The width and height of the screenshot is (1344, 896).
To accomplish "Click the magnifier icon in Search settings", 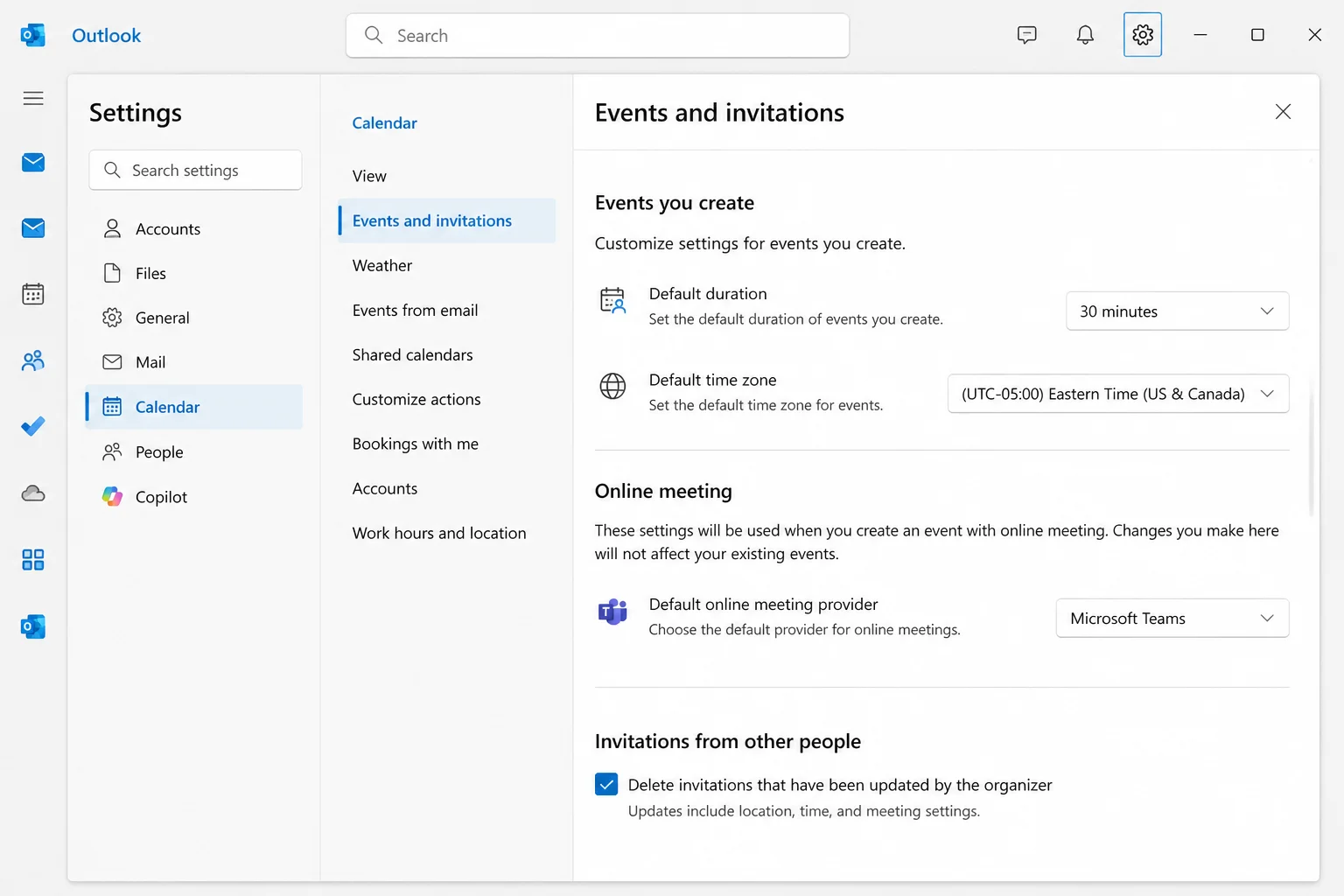I will (112, 170).
